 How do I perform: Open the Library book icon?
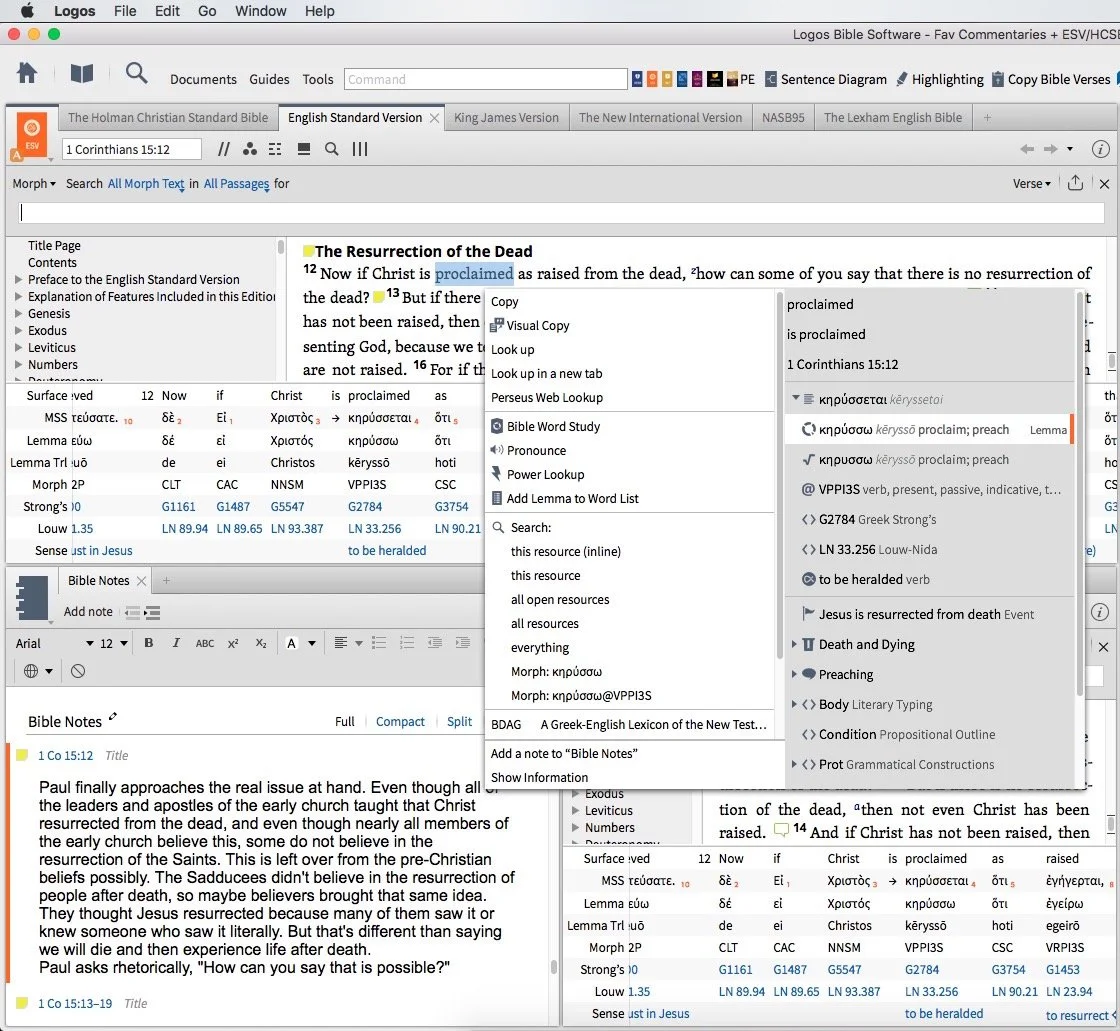[81, 73]
